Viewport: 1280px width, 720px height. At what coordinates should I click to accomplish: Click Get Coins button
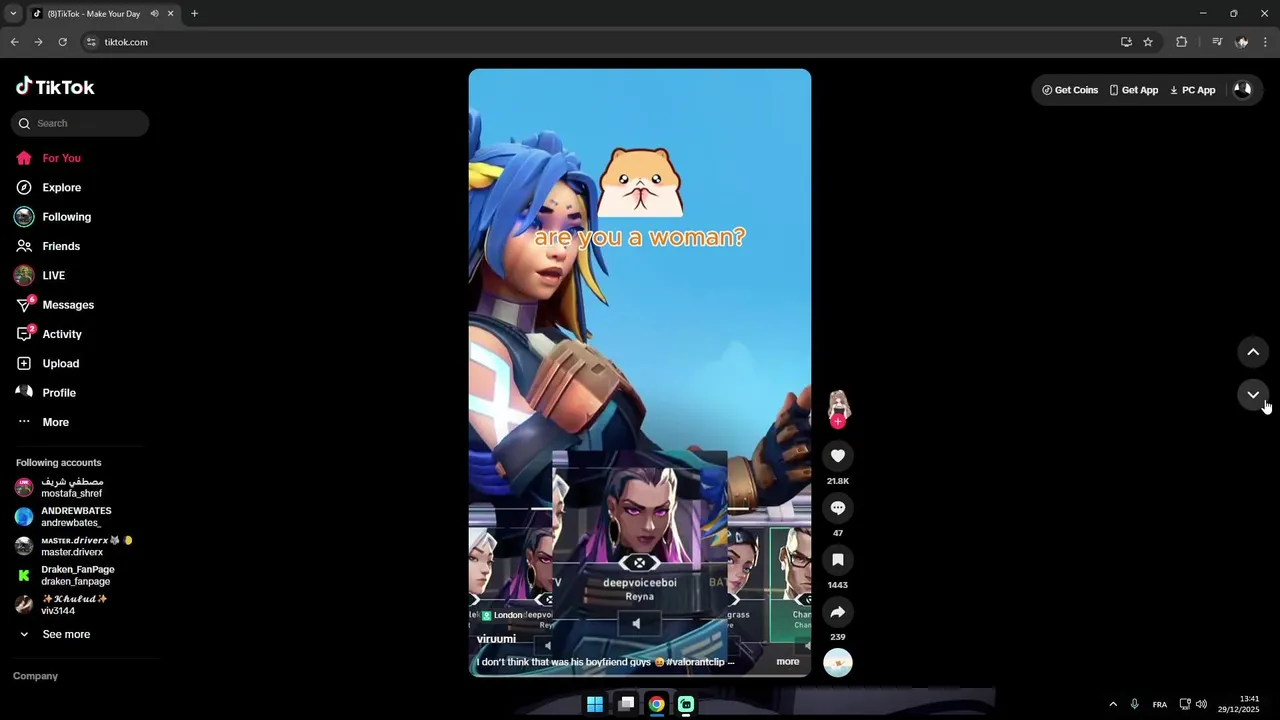[1070, 90]
